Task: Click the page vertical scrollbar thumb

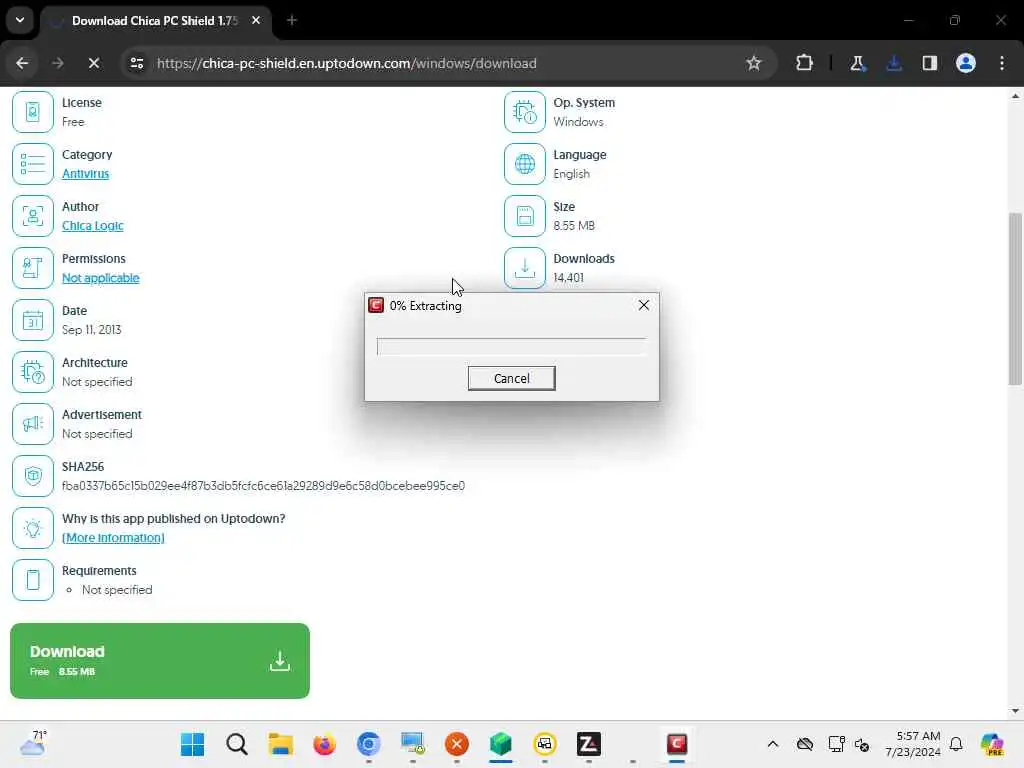Action: pos(1015,298)
